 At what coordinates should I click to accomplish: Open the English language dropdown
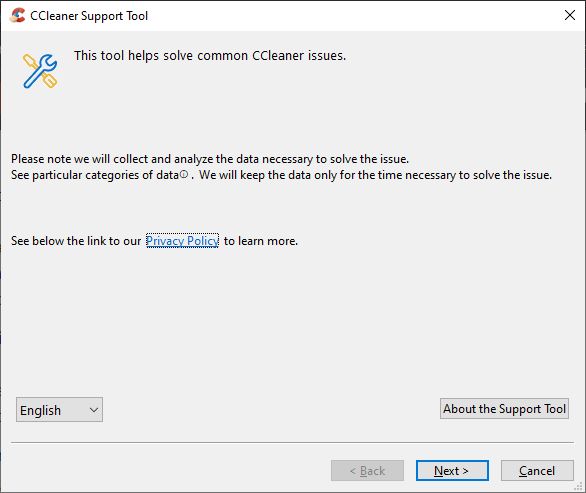pyautogui.click(x=59, y=410)
